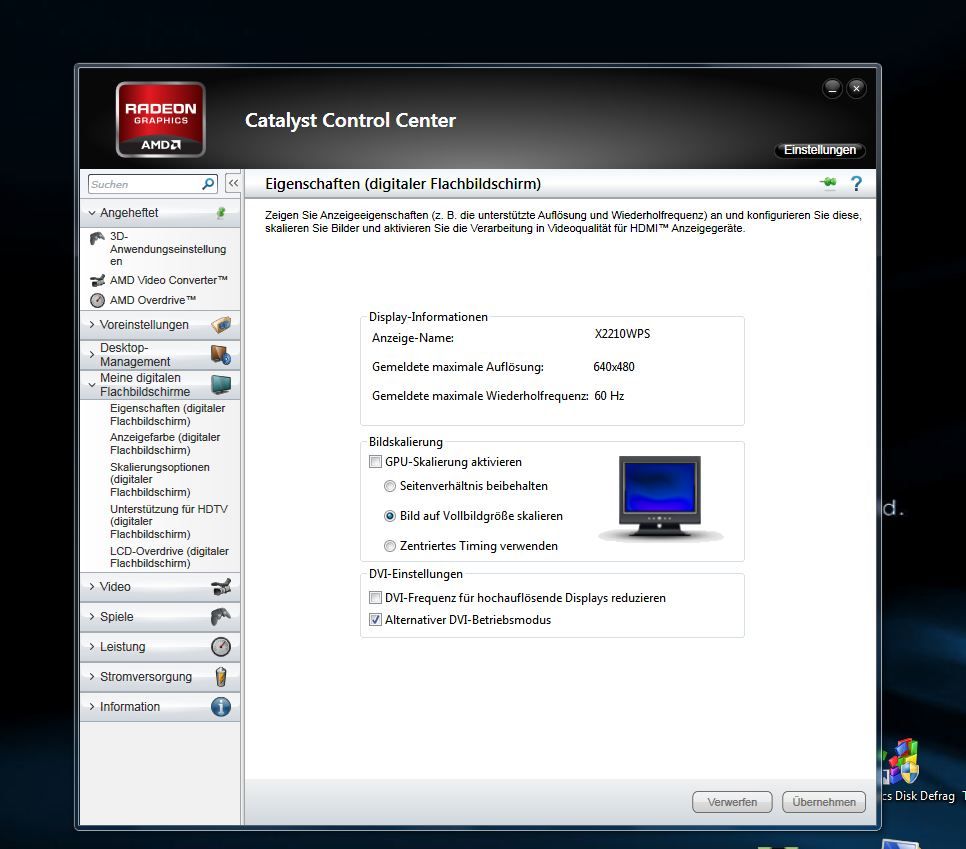Click the green pin icon in Angeheftet header
The image size is (966, 849).
[x=221, y=213]
